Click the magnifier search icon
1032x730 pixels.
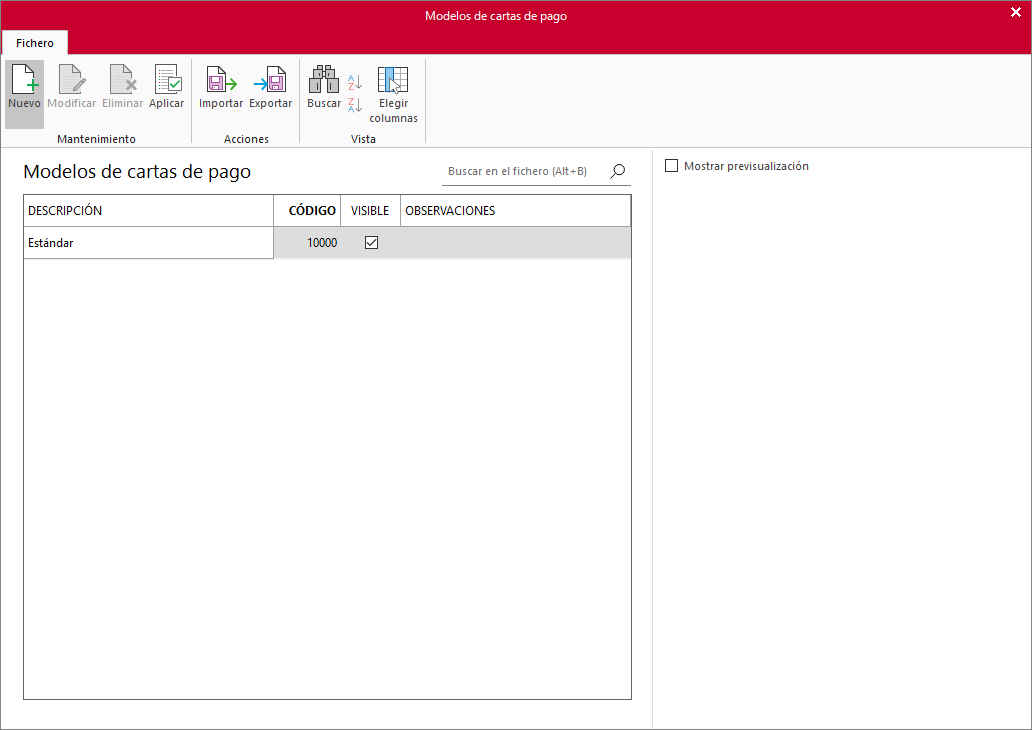tap(617, 171)
